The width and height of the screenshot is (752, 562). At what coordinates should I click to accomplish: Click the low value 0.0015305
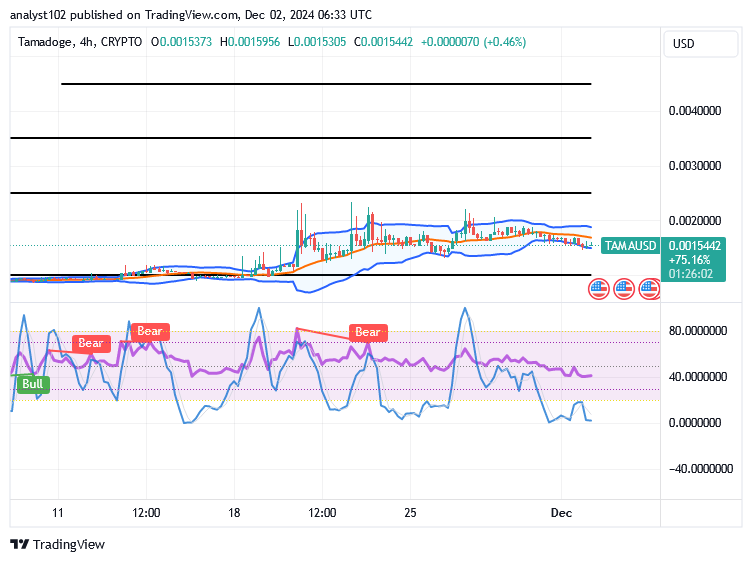coord(320,42)
